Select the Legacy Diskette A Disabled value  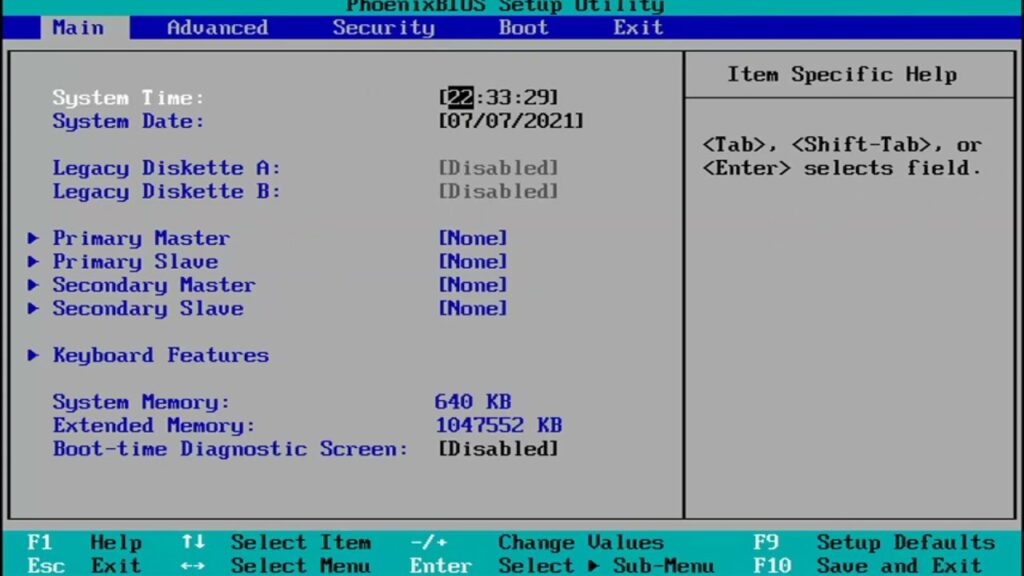(498, 167)
